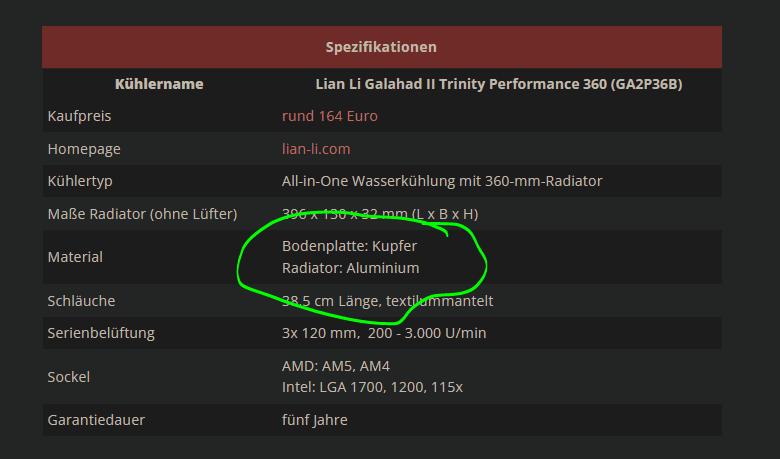
Task: Click the Homepage row label
Action: tap(84, 149)
